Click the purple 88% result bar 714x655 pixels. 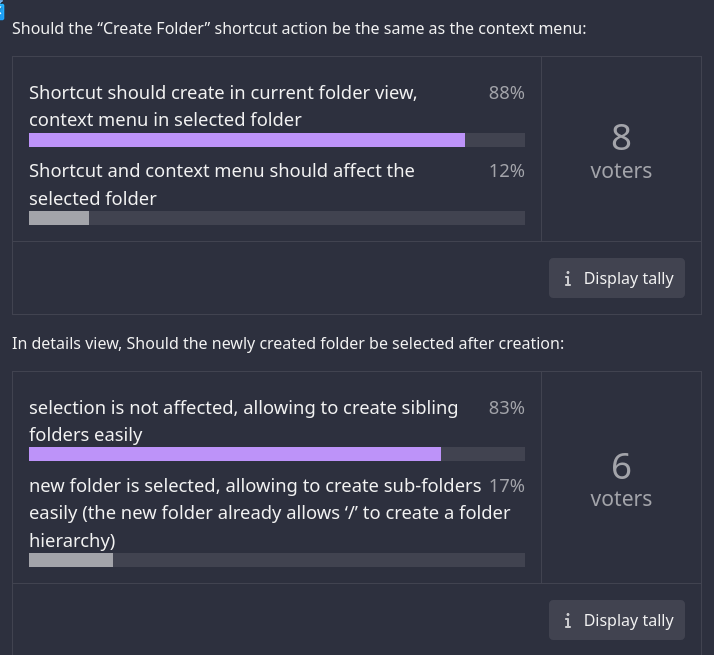pyautogui.click(x=247, y=140)
